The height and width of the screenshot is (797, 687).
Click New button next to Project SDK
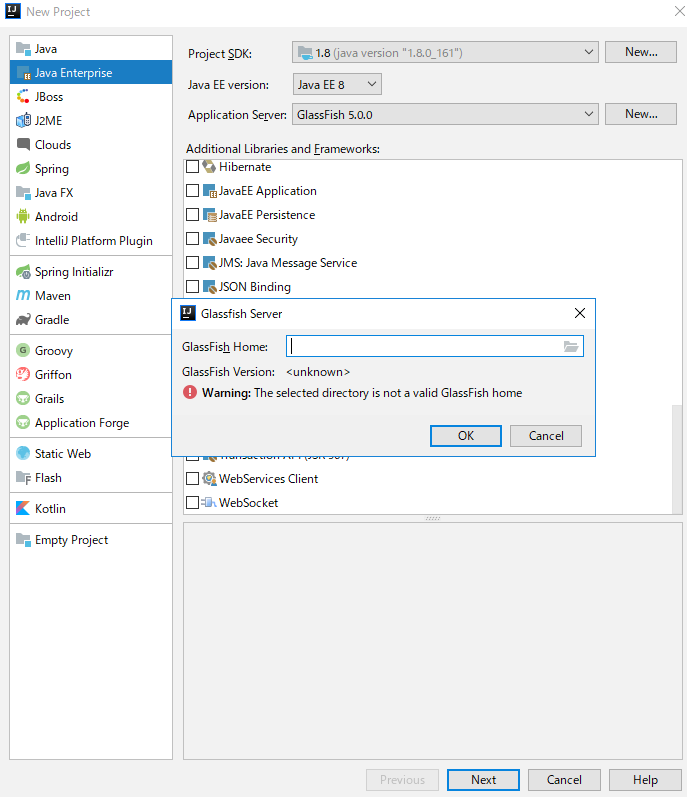tap(641, 52)
